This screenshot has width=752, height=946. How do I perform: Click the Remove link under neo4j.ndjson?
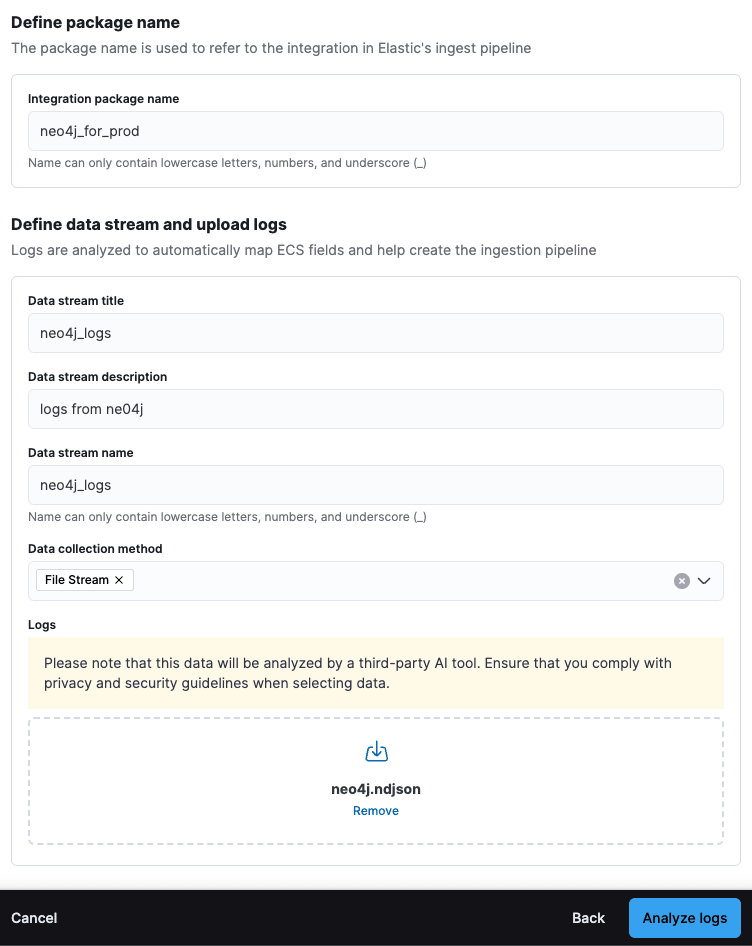point(375,810)
